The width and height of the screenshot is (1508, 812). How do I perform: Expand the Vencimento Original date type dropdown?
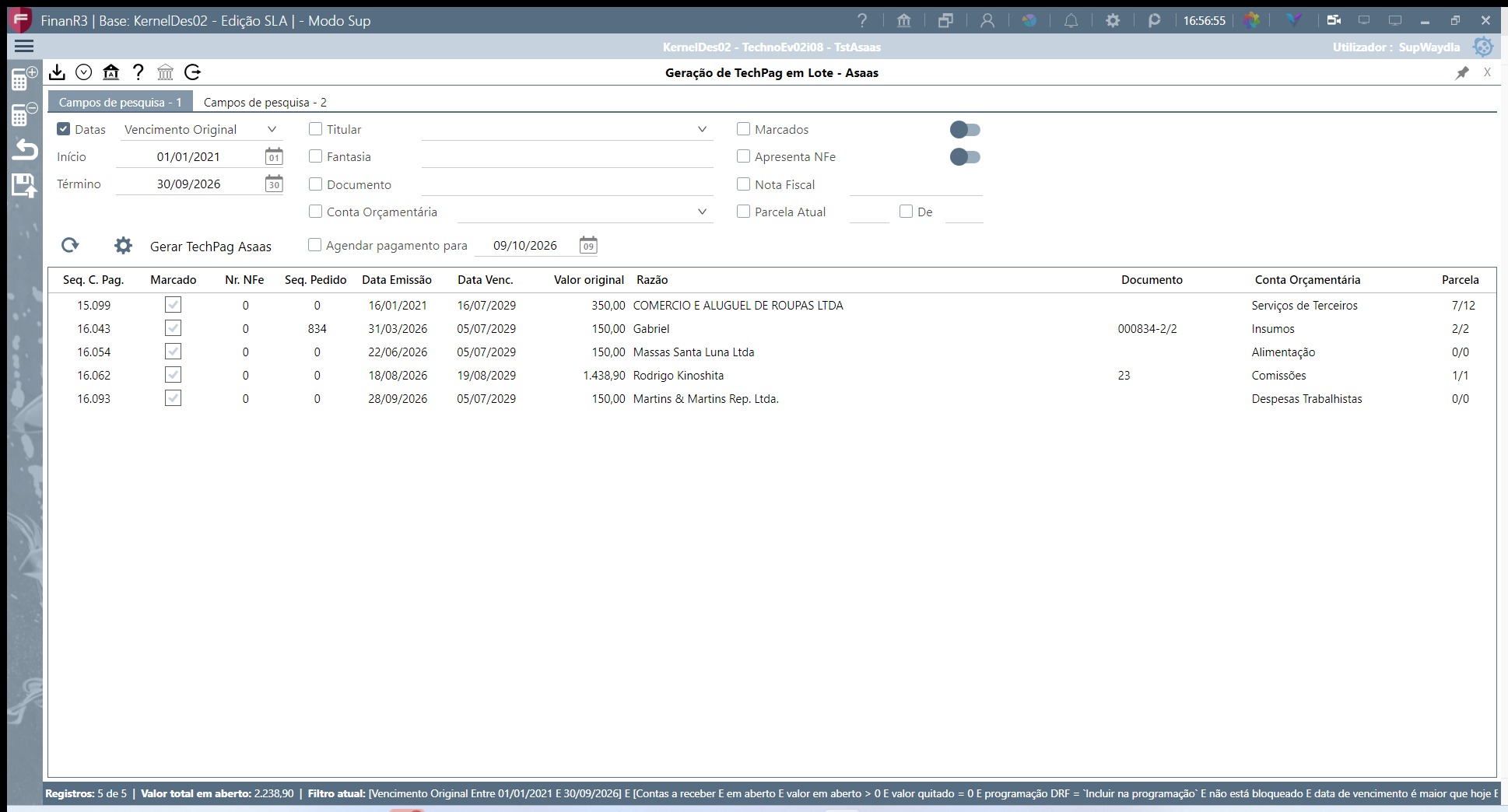pyautogui.click(x=272, y=129)
